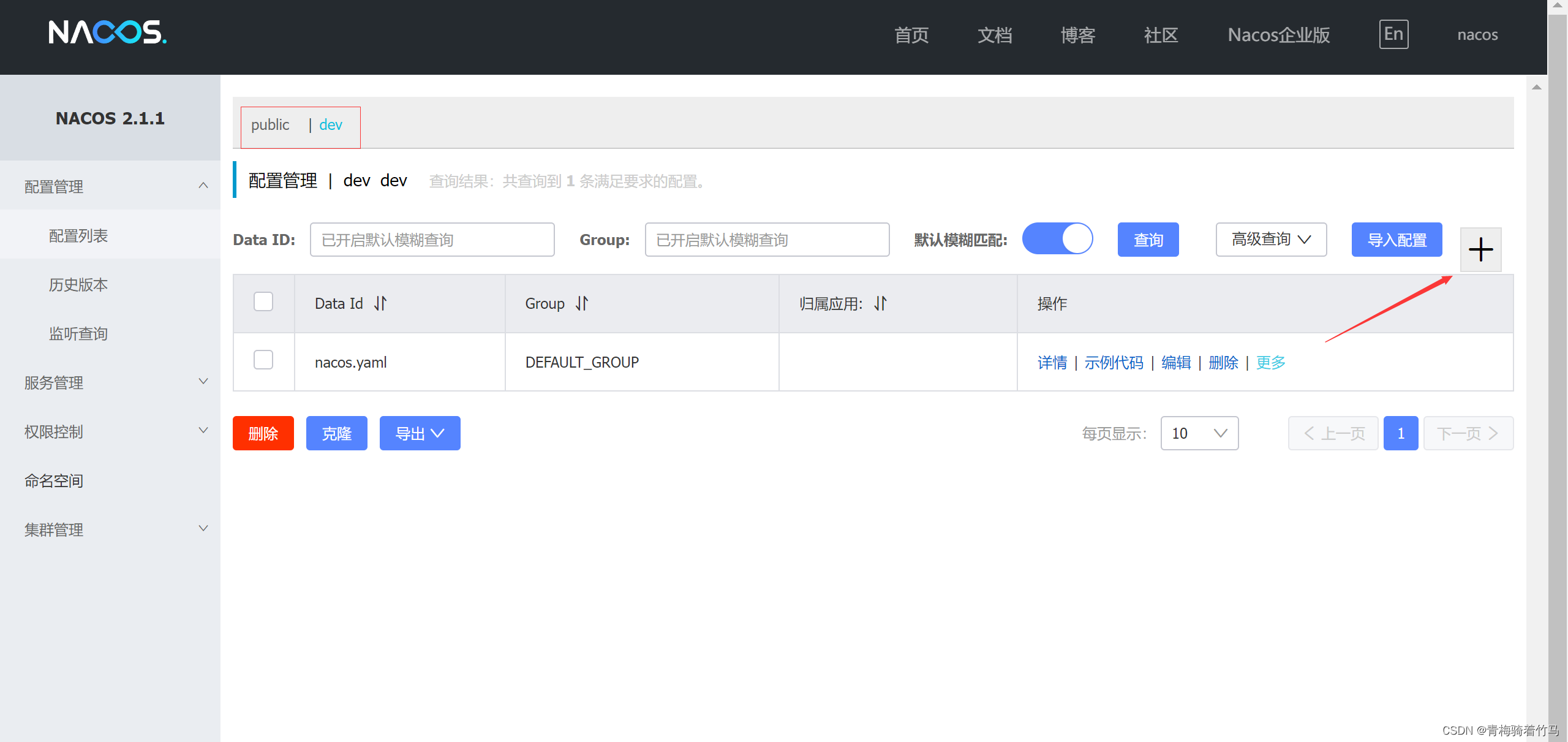Click the NACOS logo

(x=108, y=32)
